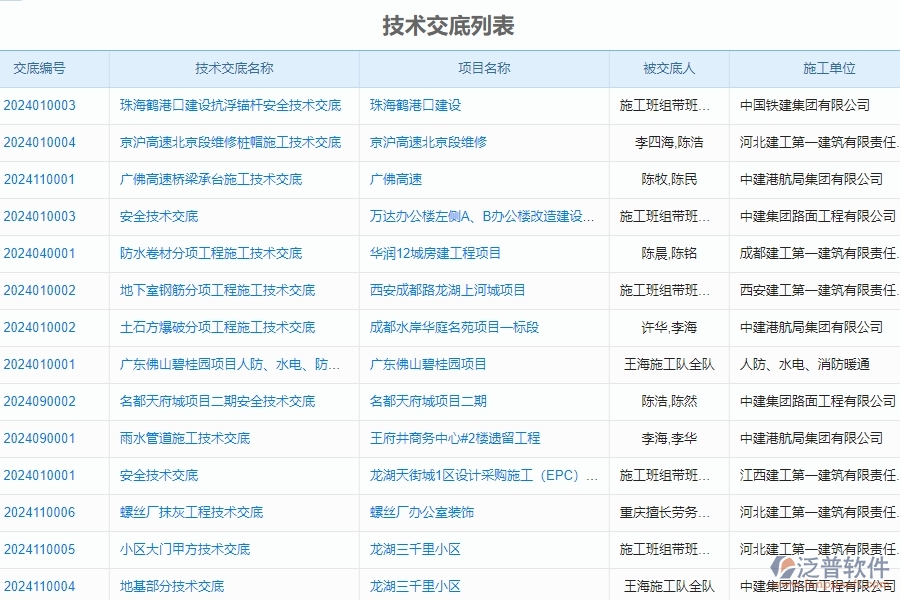Image resolution: width=900 pixels, height=600 pixels.
Task: Open 雨水管道施工技术交底
Action: [x=186, y=438]
